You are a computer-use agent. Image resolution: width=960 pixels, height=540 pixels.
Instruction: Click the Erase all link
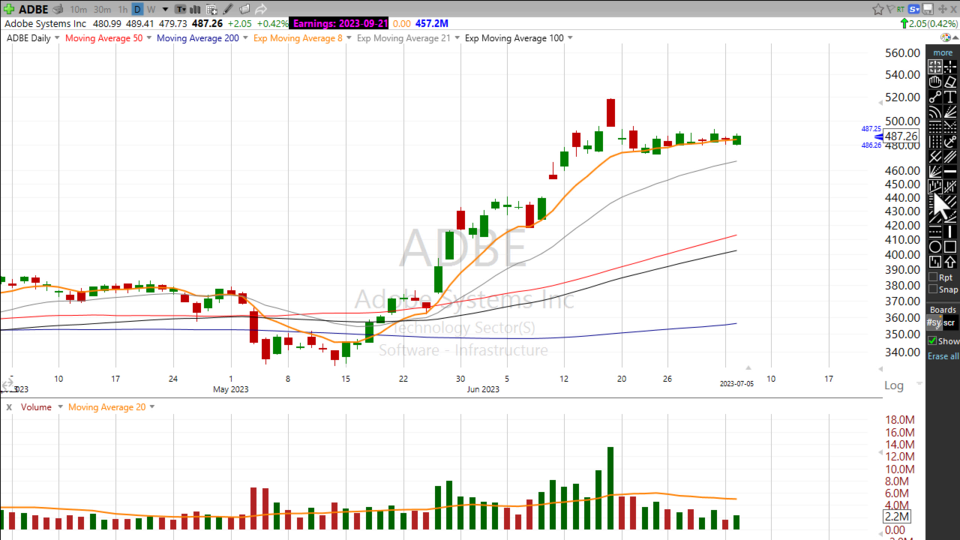(942, 356)
